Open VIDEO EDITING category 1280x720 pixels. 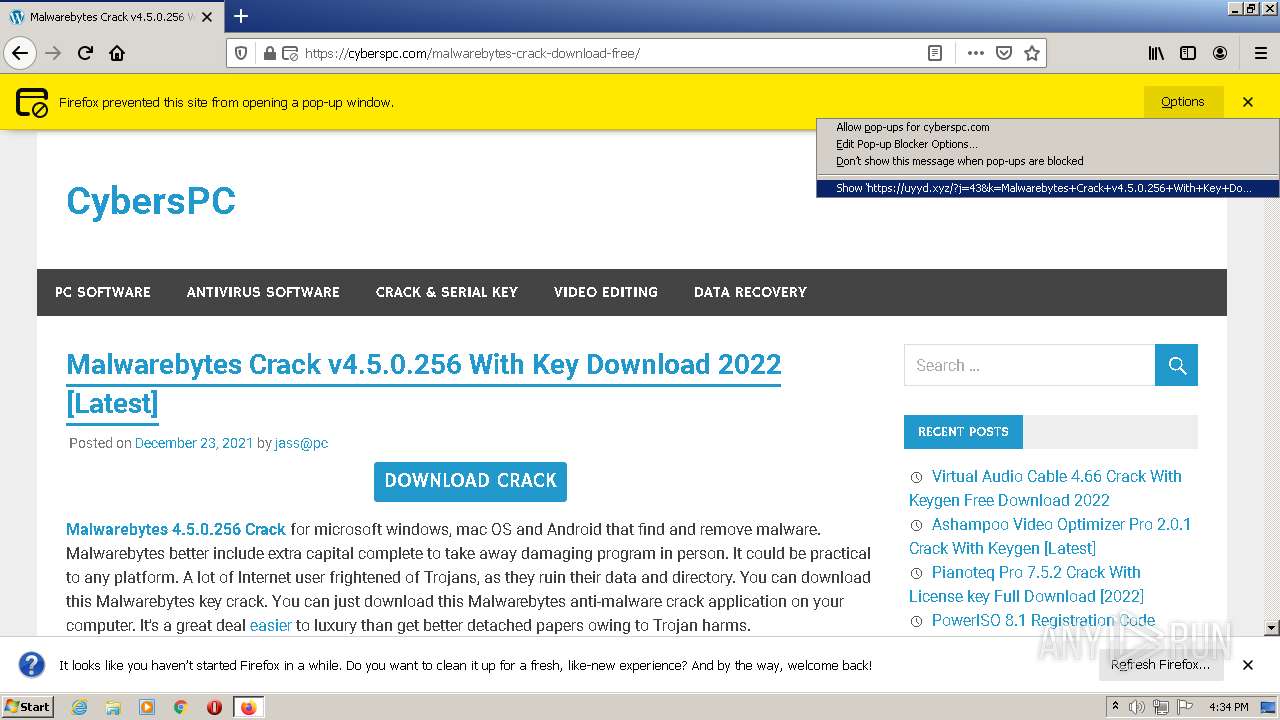(606, 292)
